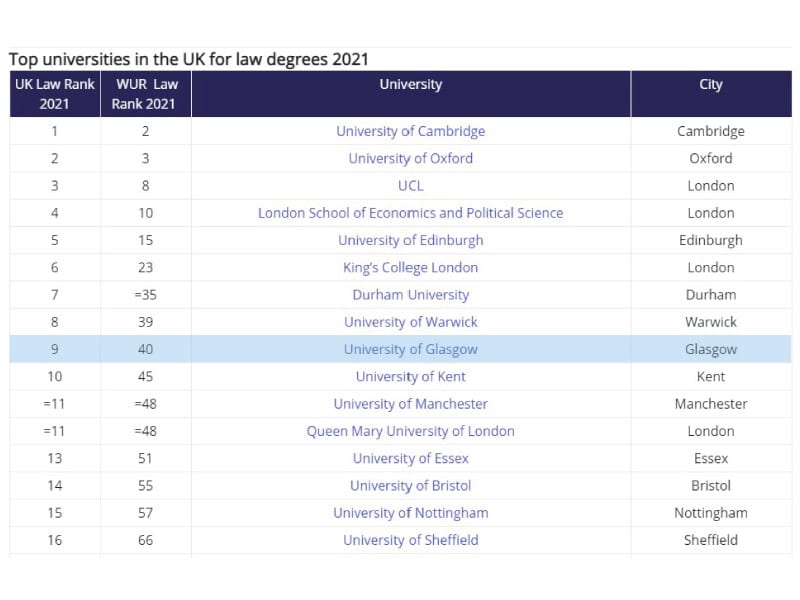Click WUR rank '66' in Sheffield row
Screen dimensions: 800x600
(x=145, y=540)
